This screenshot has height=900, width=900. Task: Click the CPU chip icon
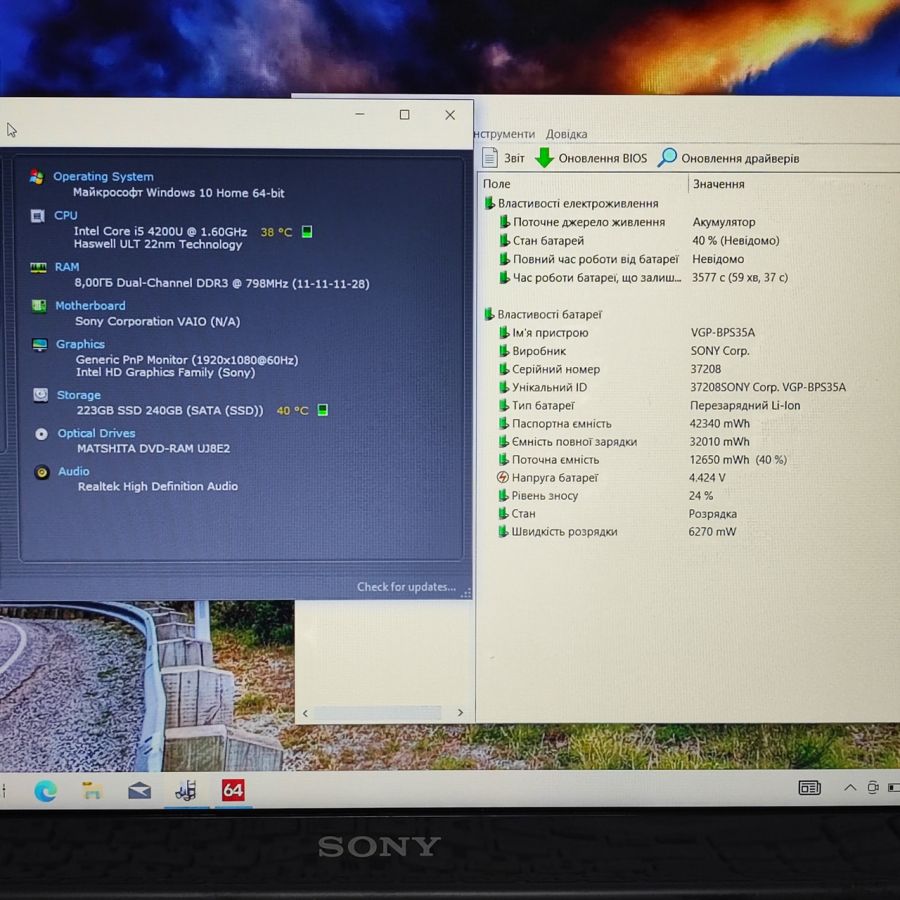point(37,216)
